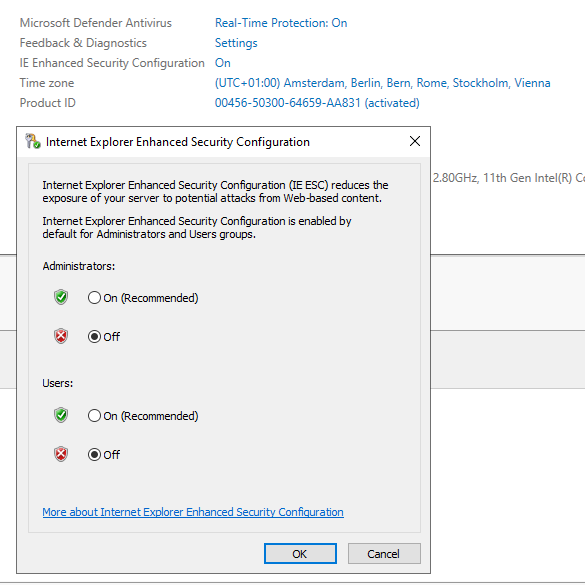The width and height of the screenshot is (585, 585).
Task: Open the time zone UTC+01:00 Amsterdam link
Action: (x=382, y=83)
